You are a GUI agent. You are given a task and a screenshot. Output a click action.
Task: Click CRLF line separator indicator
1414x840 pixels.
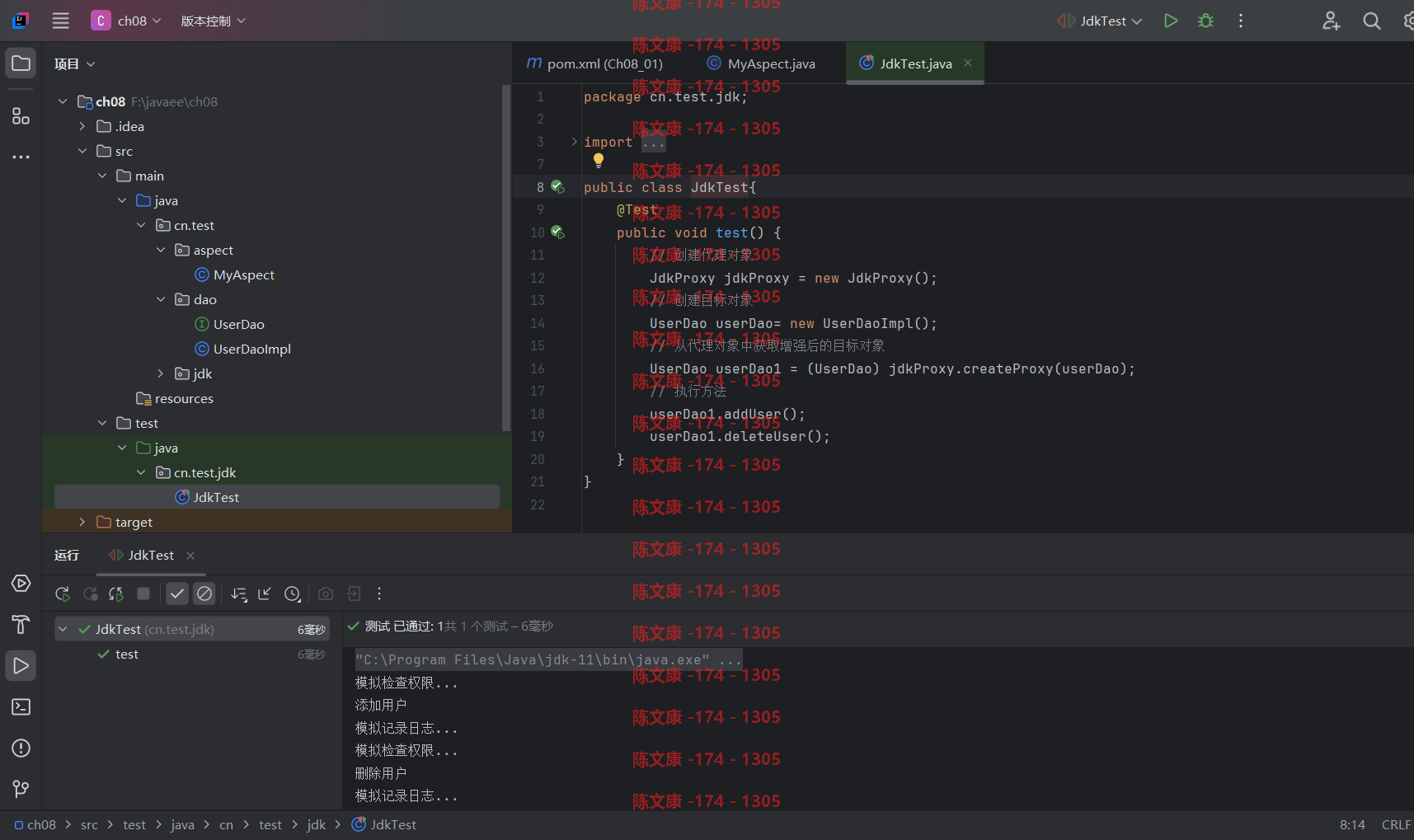(1396, 824)
